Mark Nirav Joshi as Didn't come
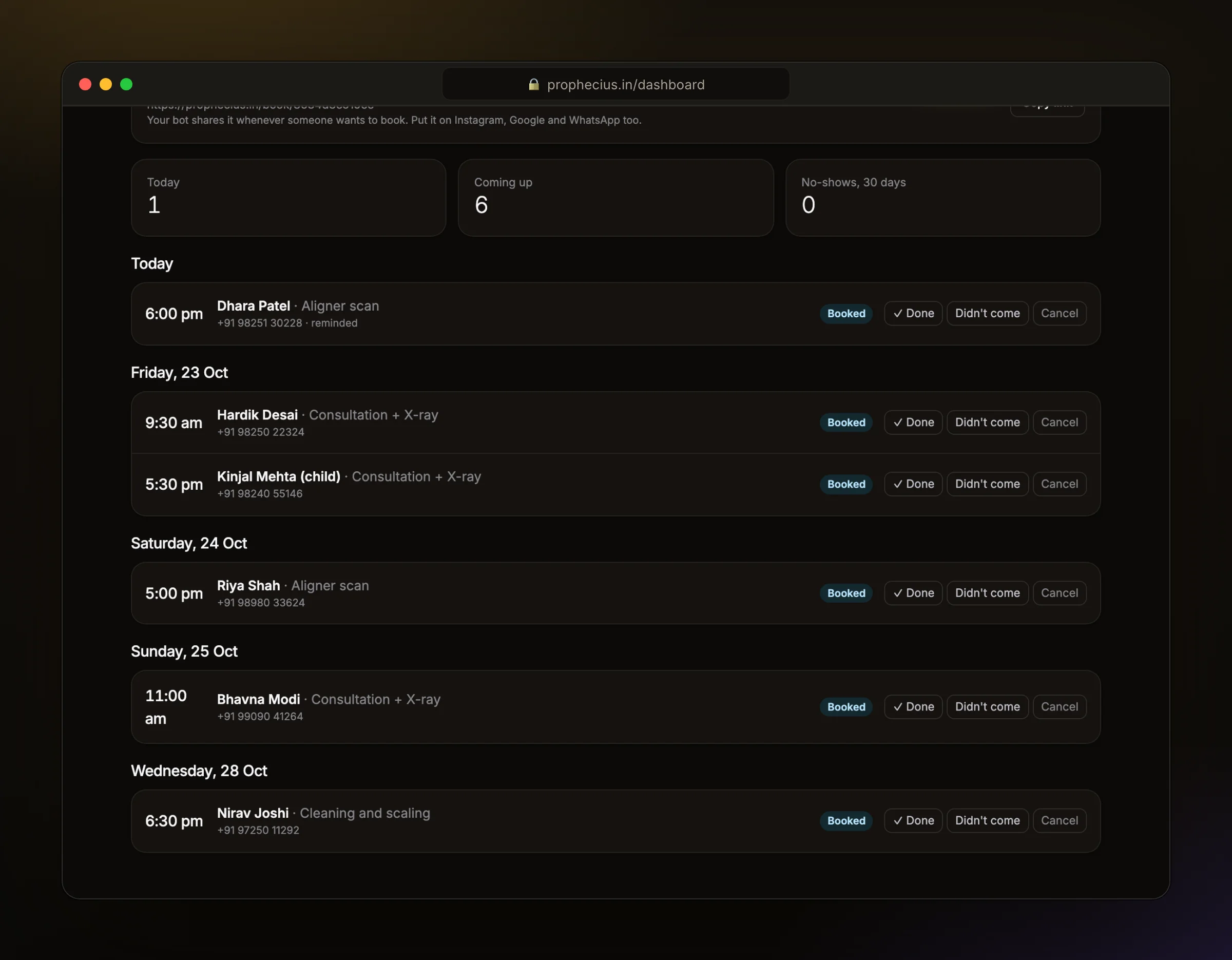This screenshot has height=960, width=1232. click(987, 821)
